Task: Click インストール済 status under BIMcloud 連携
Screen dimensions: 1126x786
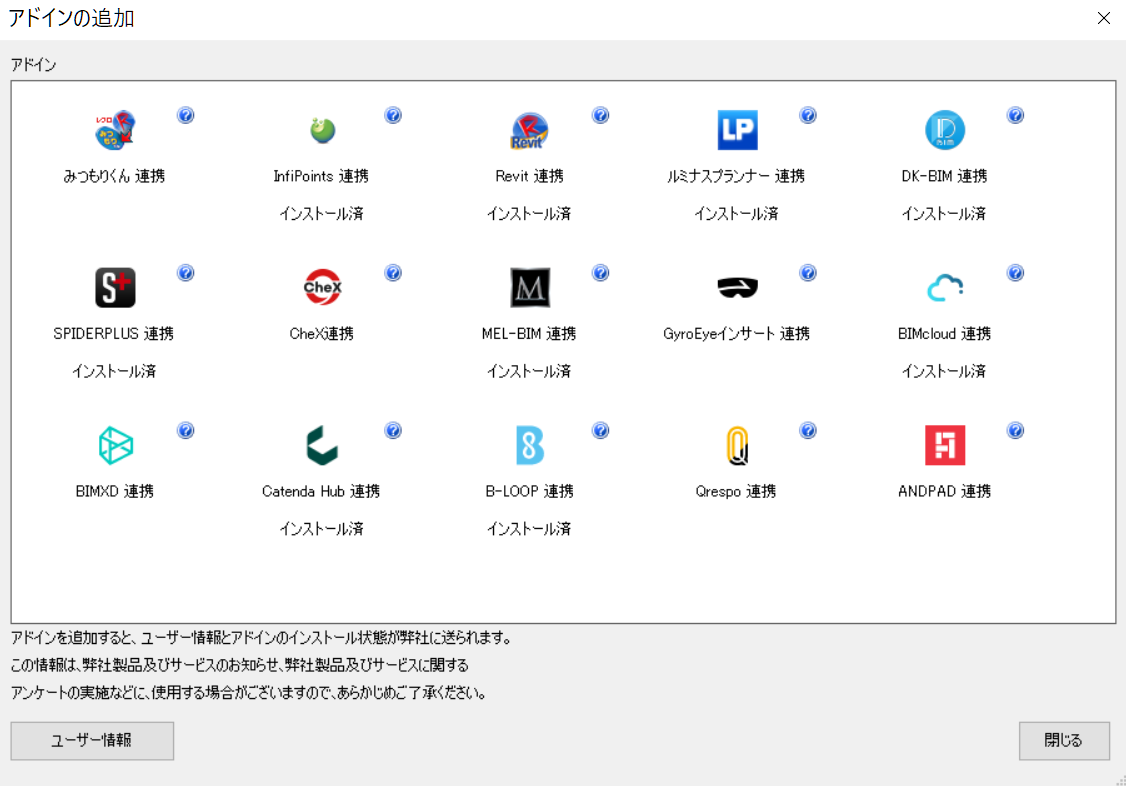Action: (x=944, y=371)
